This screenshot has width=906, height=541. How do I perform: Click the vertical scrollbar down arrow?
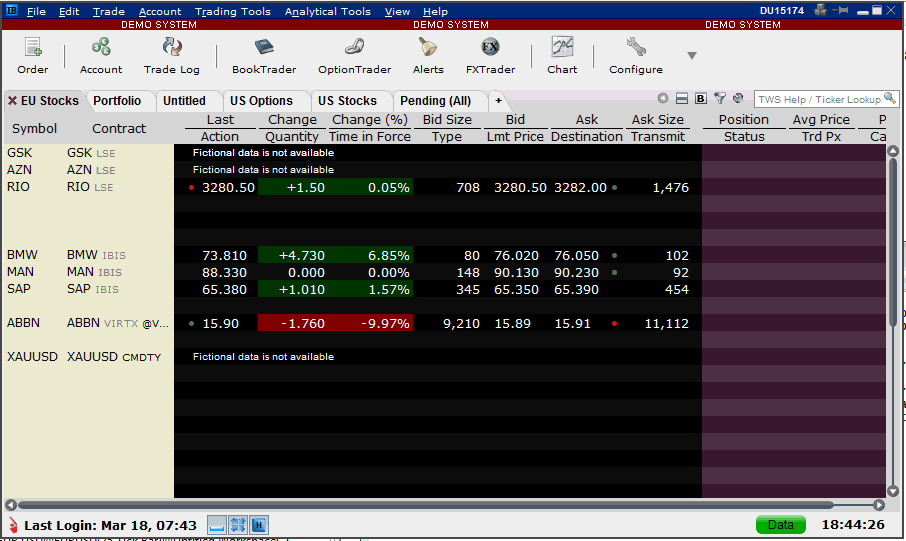click(893, 491)
